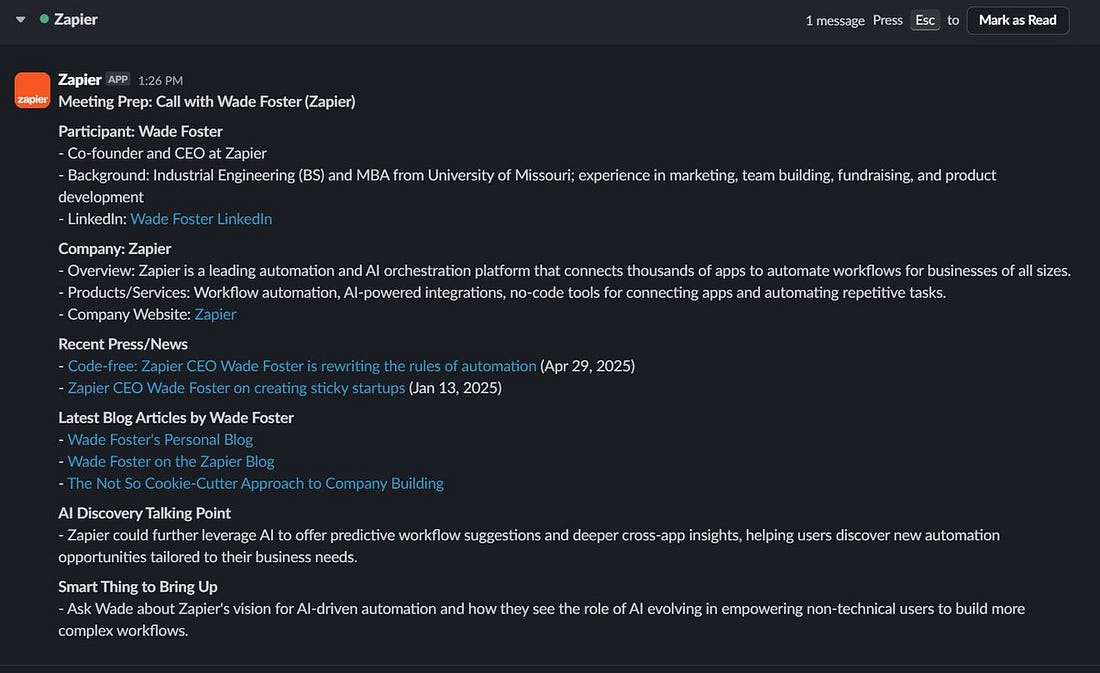Open the Zapier company website link

tap(215, 314)
